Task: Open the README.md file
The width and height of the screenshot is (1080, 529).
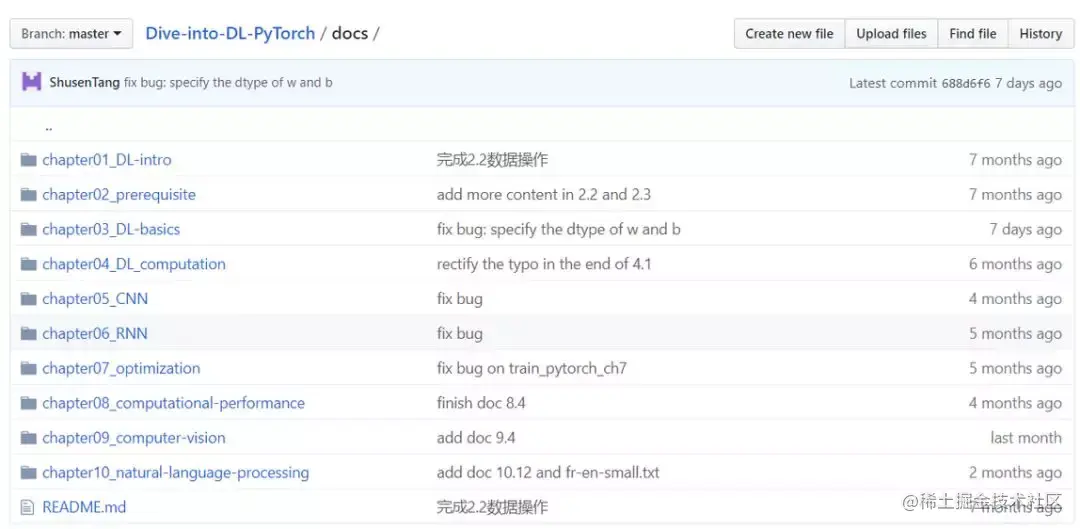Action: coord(84,508)
